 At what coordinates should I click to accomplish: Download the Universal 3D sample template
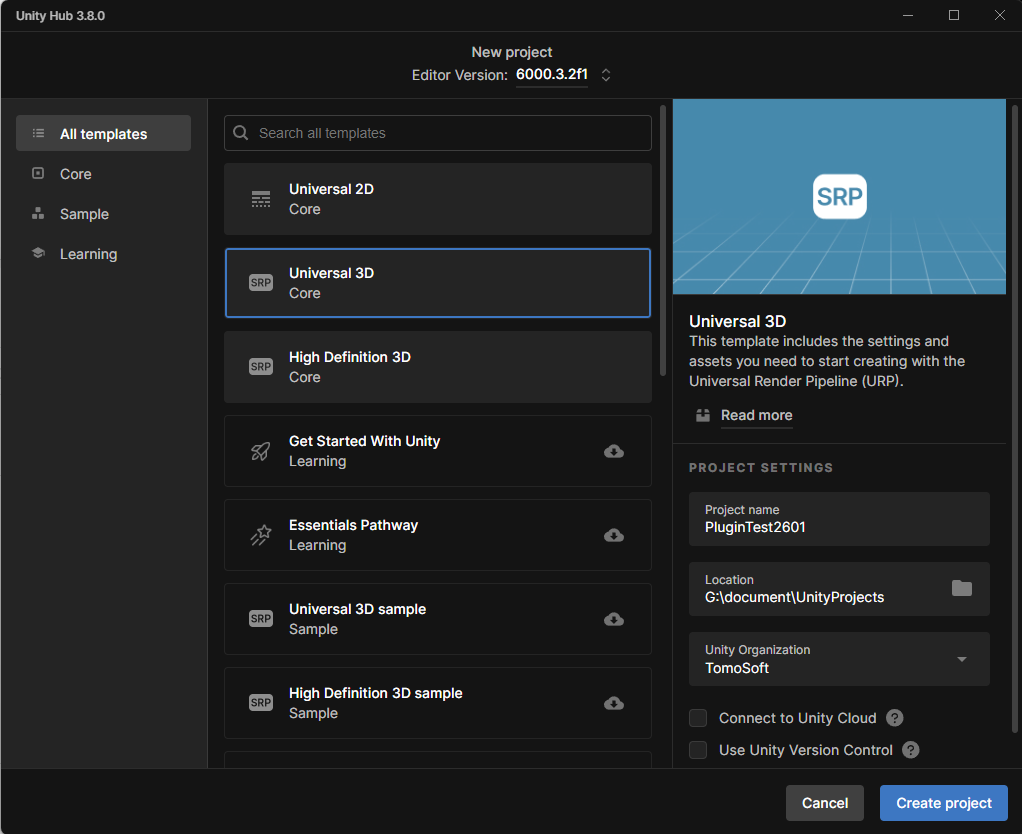click(x=614, y=619)
